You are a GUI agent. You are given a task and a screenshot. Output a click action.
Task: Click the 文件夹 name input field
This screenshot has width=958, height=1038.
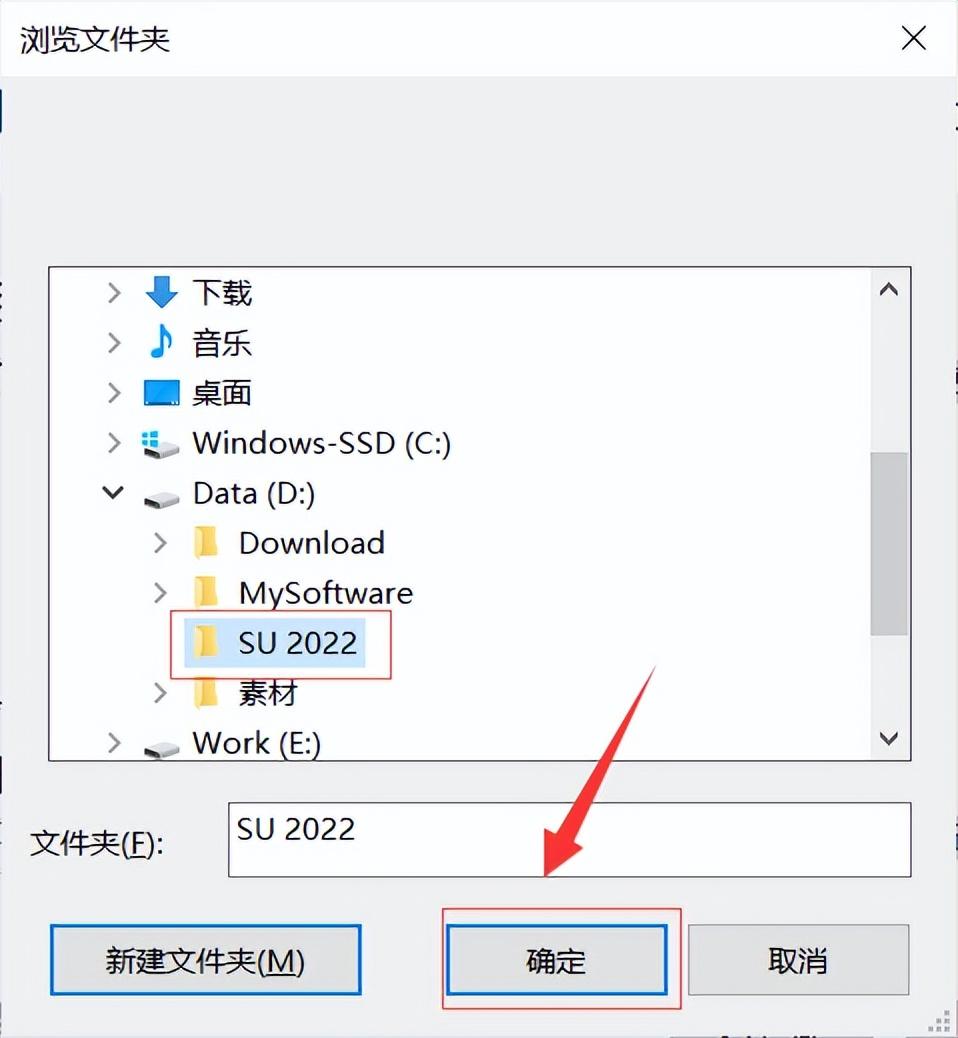point(569,839)
